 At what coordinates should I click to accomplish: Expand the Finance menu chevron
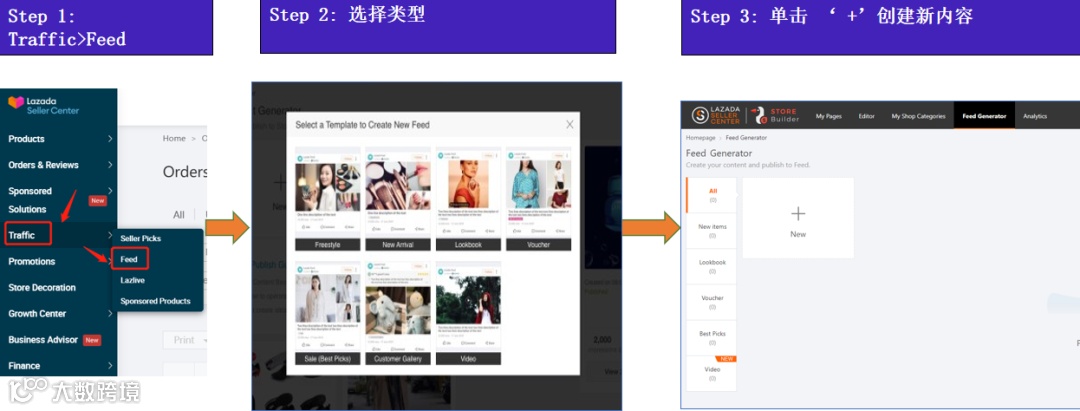click(110, 366)
